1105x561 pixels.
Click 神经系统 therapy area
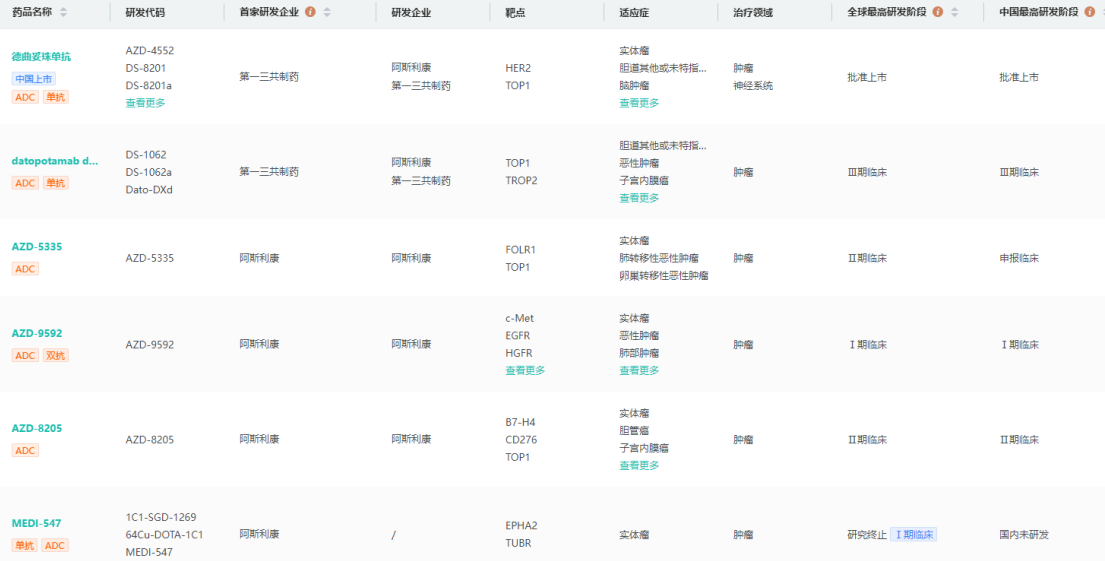753,86
